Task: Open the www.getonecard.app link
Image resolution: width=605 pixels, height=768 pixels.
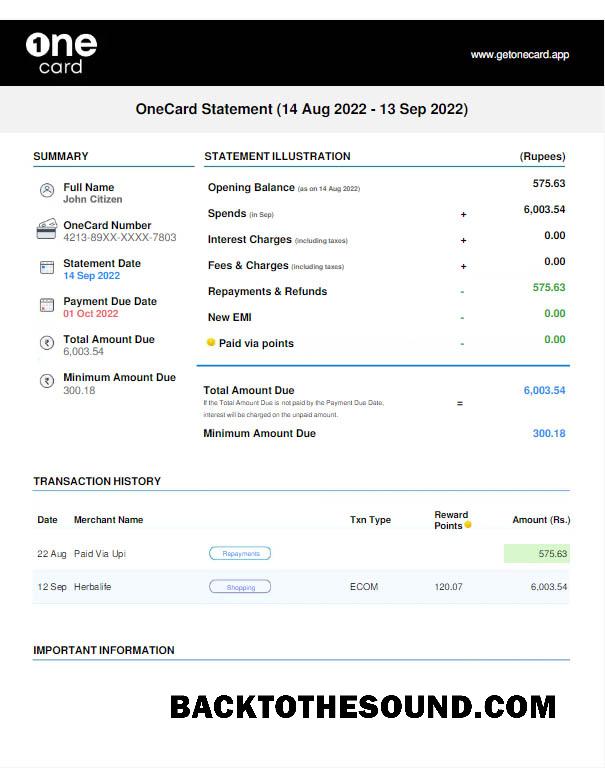Action: pyautogui.click(x=520, y=55)
